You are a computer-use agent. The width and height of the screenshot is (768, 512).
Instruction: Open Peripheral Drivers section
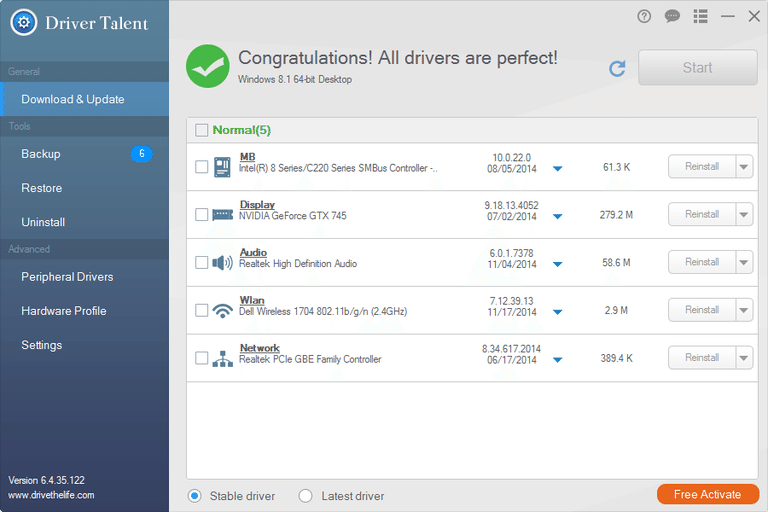coord(85,277)
